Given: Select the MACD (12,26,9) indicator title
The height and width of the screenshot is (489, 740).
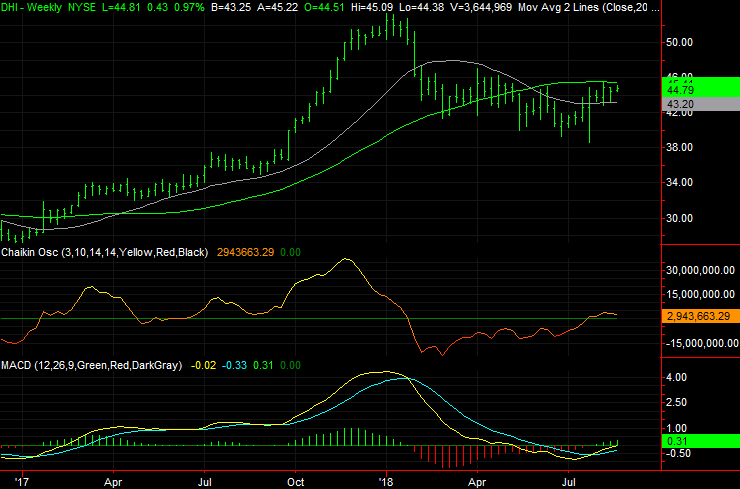Looking at the screenshot, I should 92,365.
